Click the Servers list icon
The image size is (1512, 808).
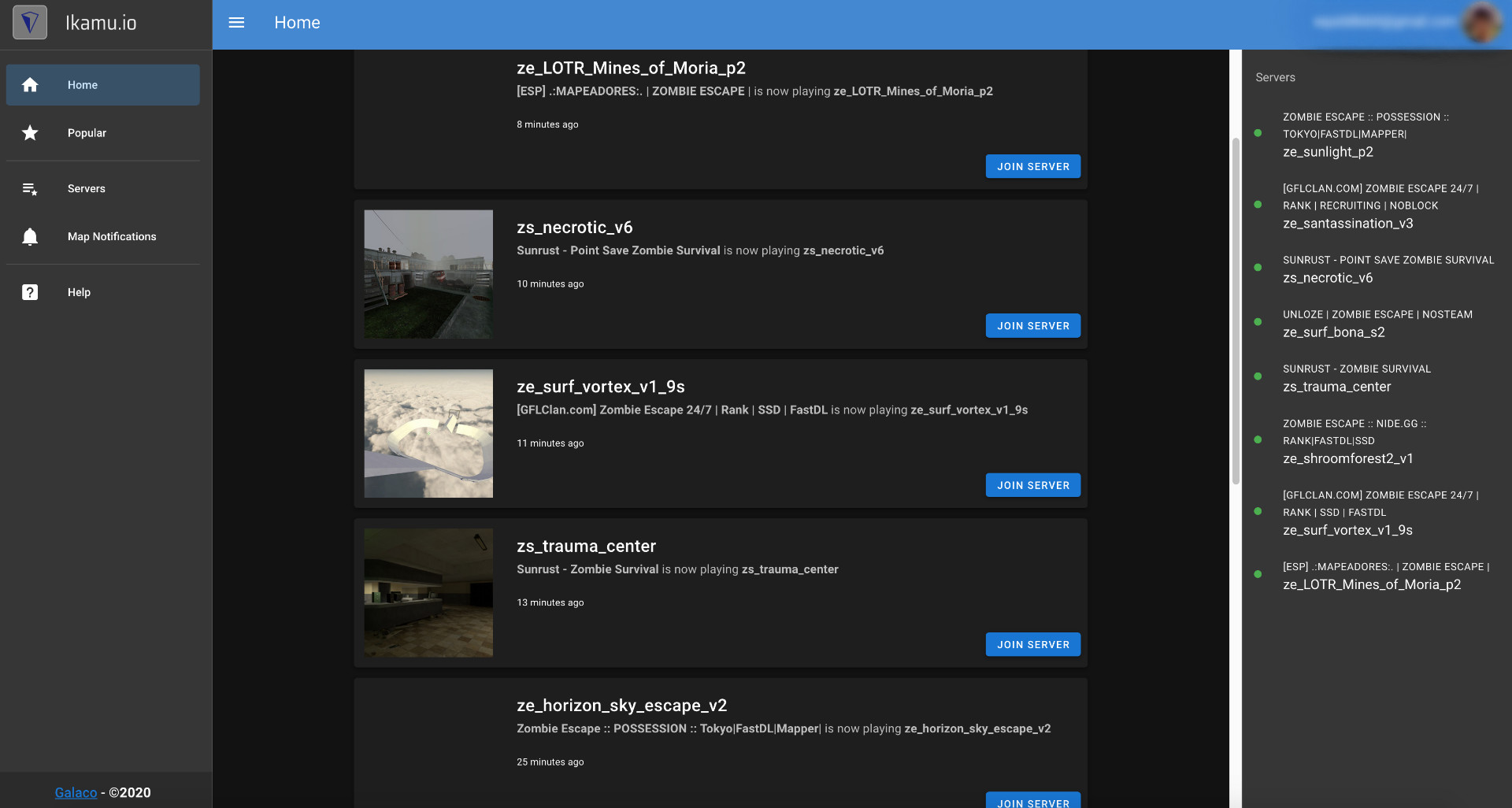coord(30,188)
